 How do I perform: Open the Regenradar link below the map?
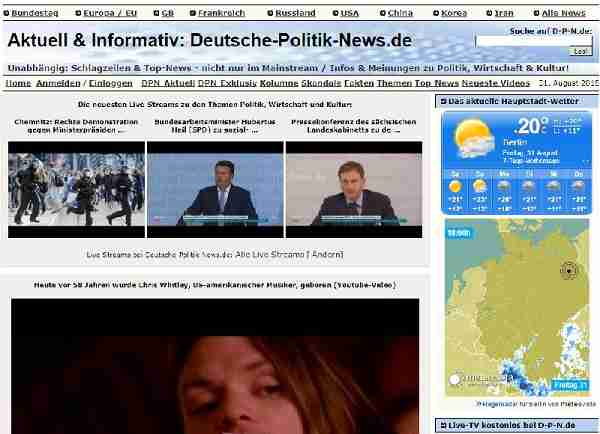536,404
